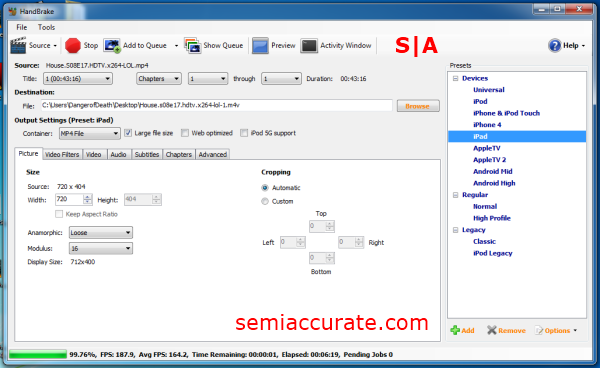Add a preset with the green plus
This screenshot has width=600, height=368.
(x=455, y=330)
